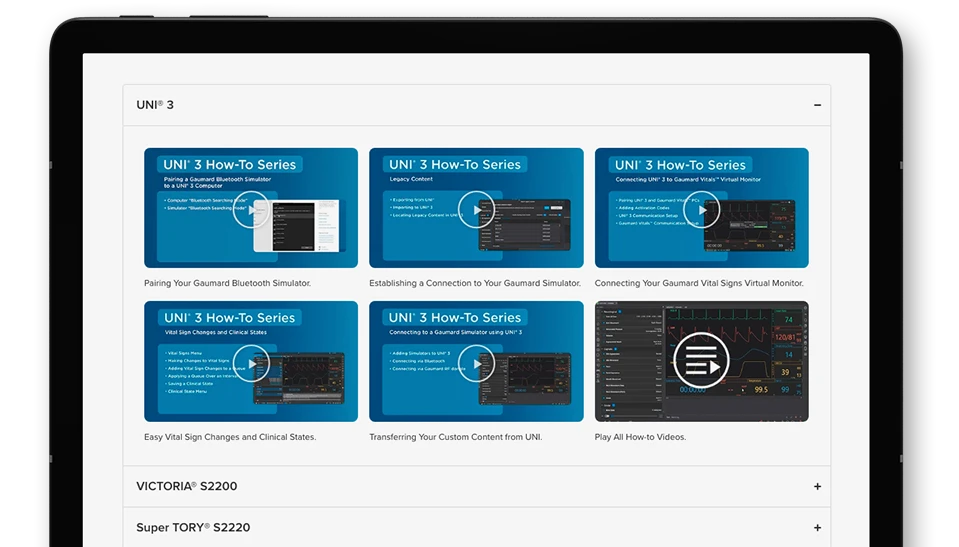Collapse the UNI 3 section minus icon
This screenshot has height=547, width=959.
click(817, 105)
